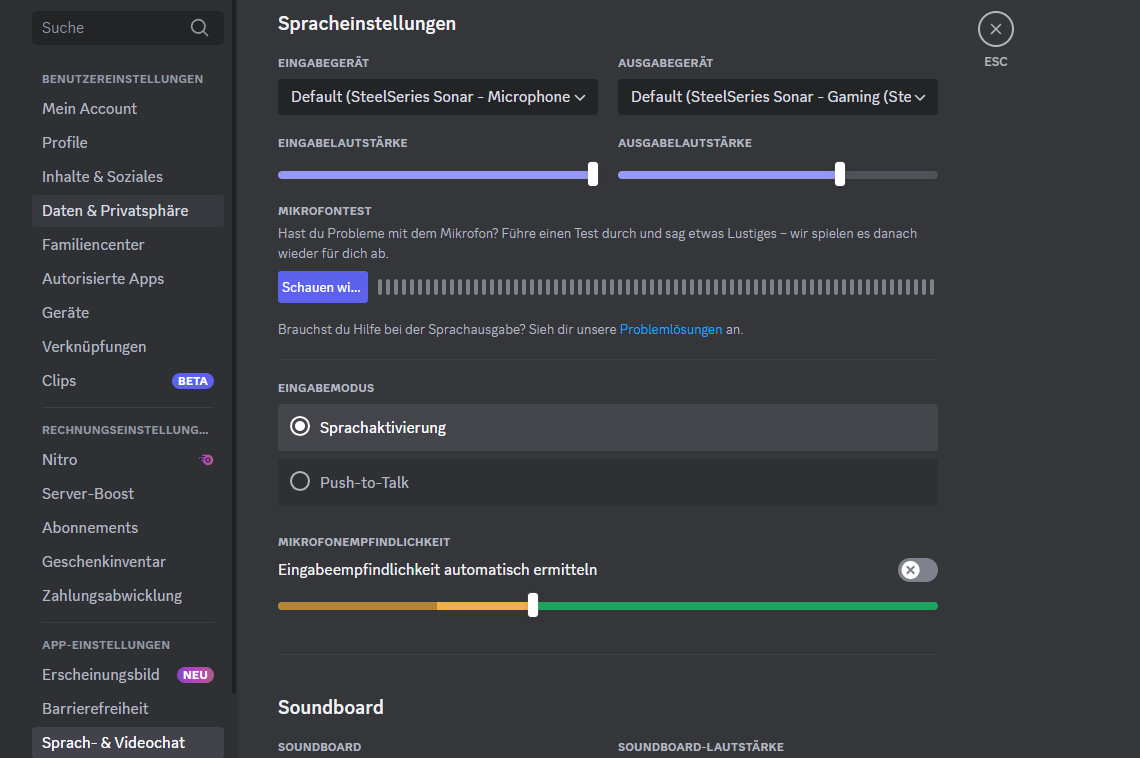Open Geschenkinventar section
The width and height of the screenshot is (1140, 758).
tap(128, 562)
